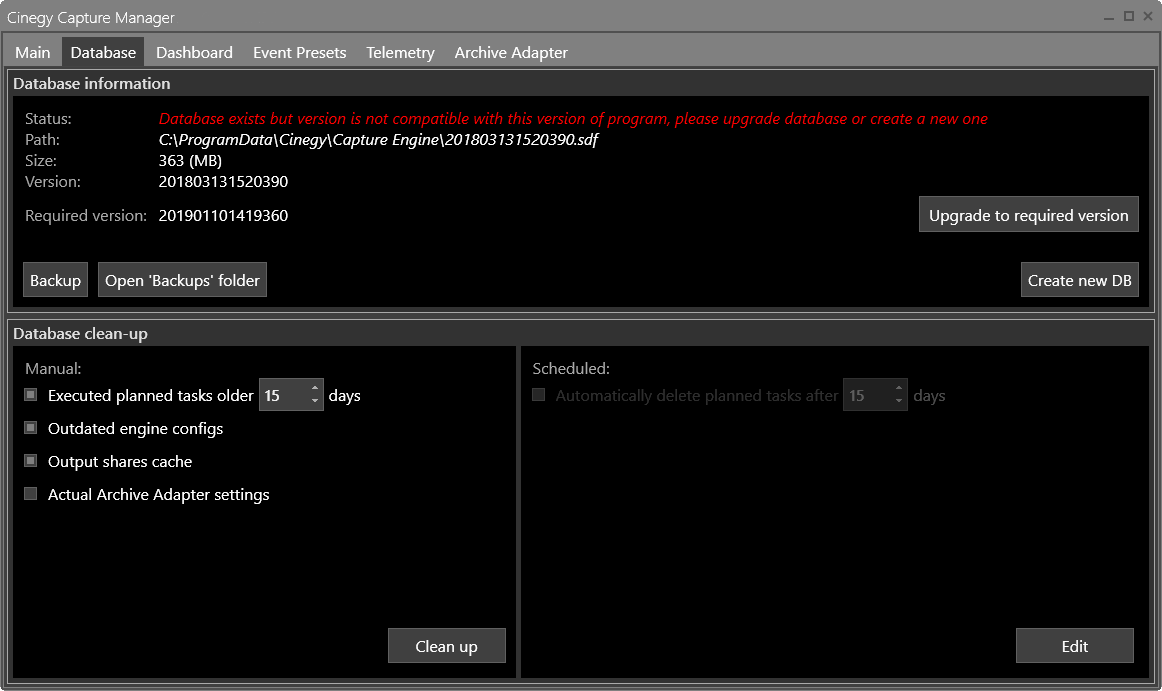
Task: Select the Database tab
Action: (103, 53)
